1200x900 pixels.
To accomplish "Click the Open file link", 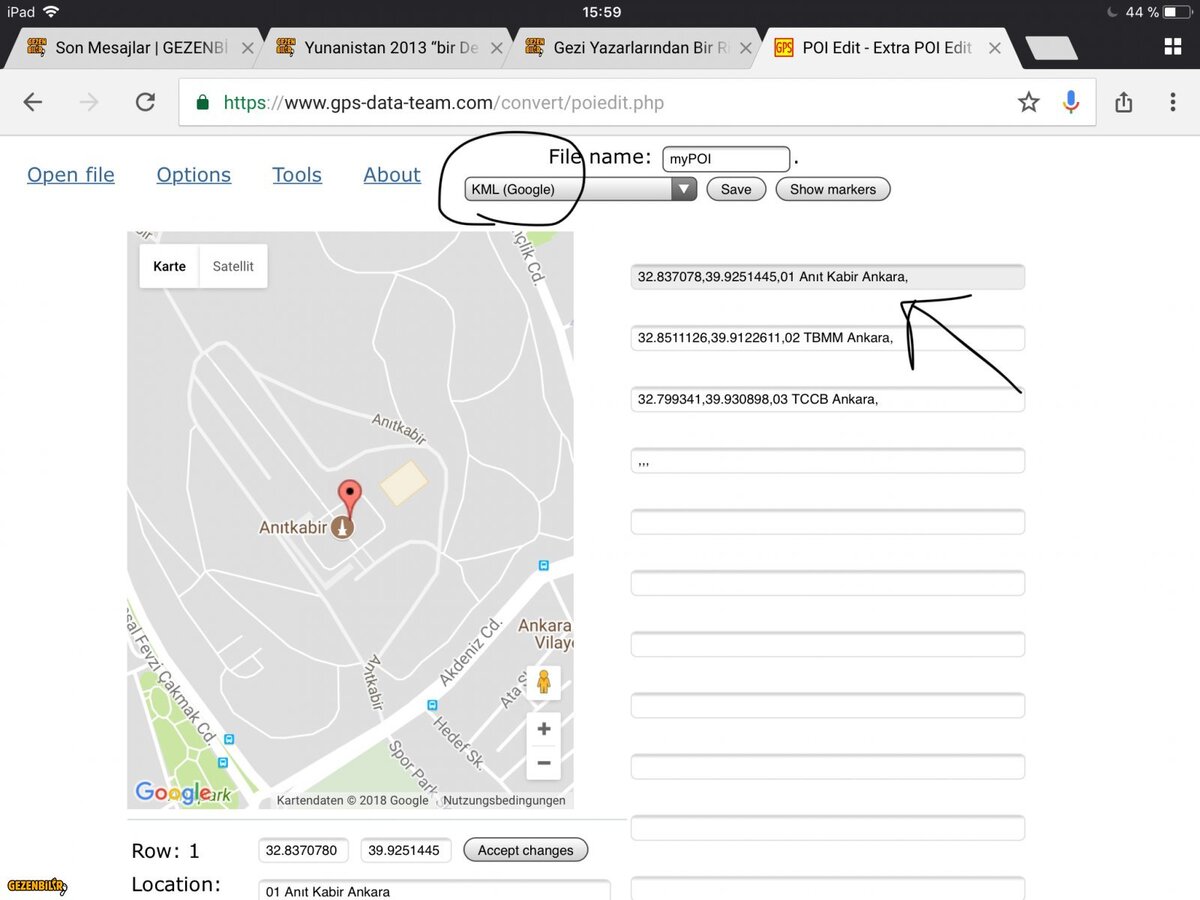I will (x=71, y=175).
